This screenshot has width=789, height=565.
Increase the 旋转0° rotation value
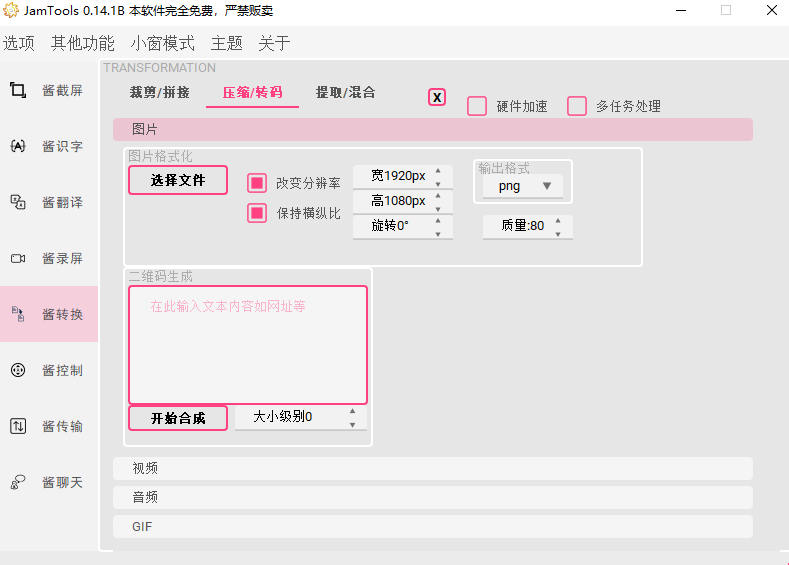438,221
